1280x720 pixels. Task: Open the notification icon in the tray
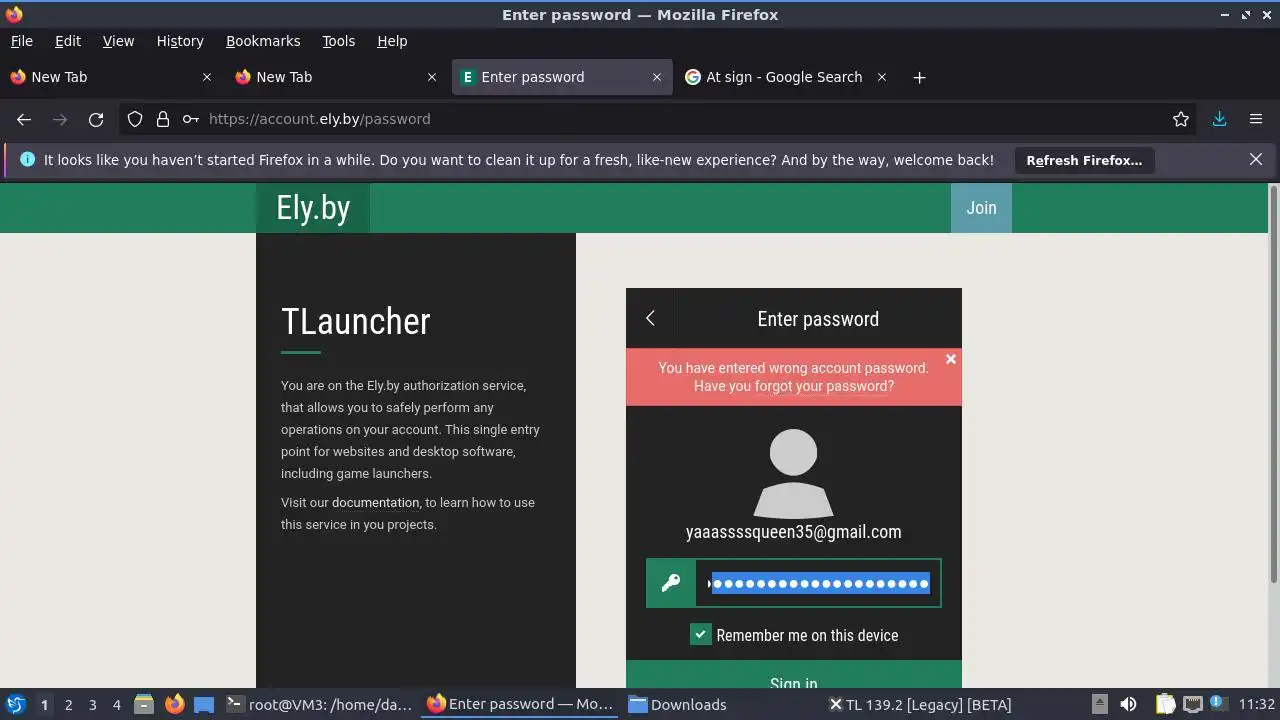click(x=1218, y=704)
